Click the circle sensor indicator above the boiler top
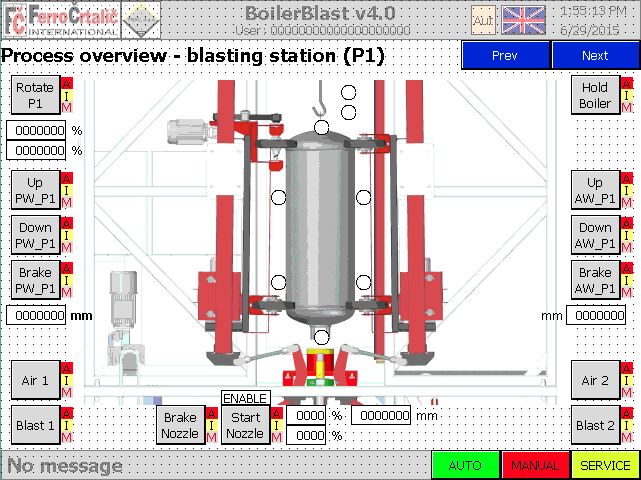This screenshot has width=641, height=480. tap(322, 128)
